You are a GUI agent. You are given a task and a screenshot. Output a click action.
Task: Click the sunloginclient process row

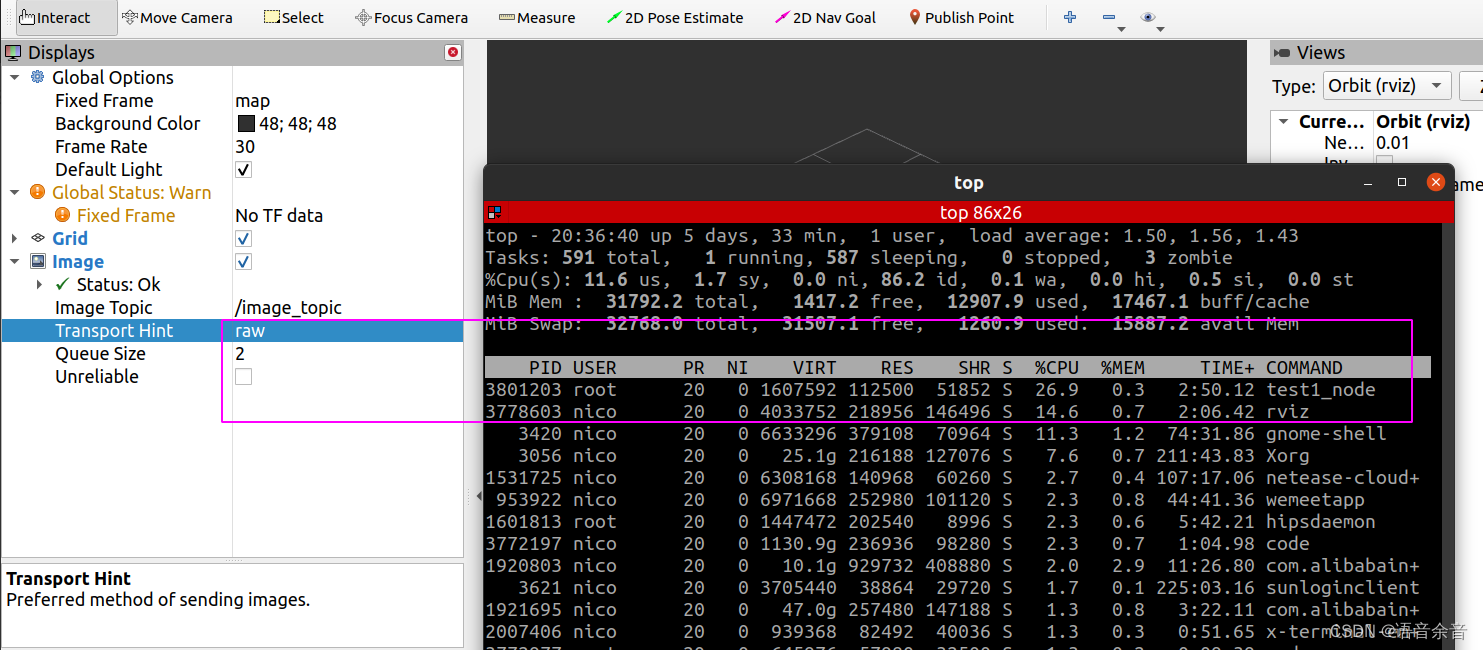(958, 587)
